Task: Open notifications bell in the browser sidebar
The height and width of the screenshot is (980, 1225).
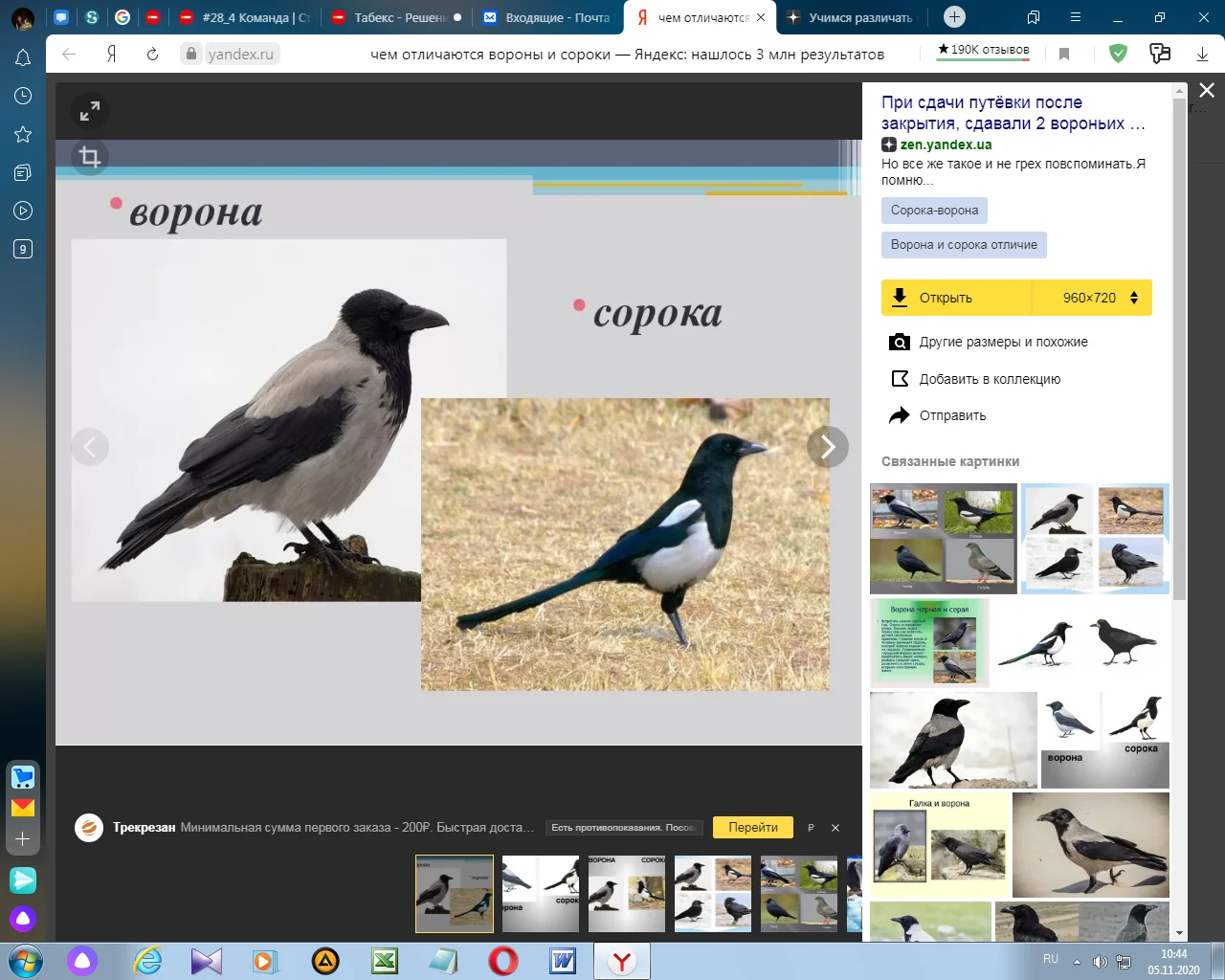Action: (22, 57)
